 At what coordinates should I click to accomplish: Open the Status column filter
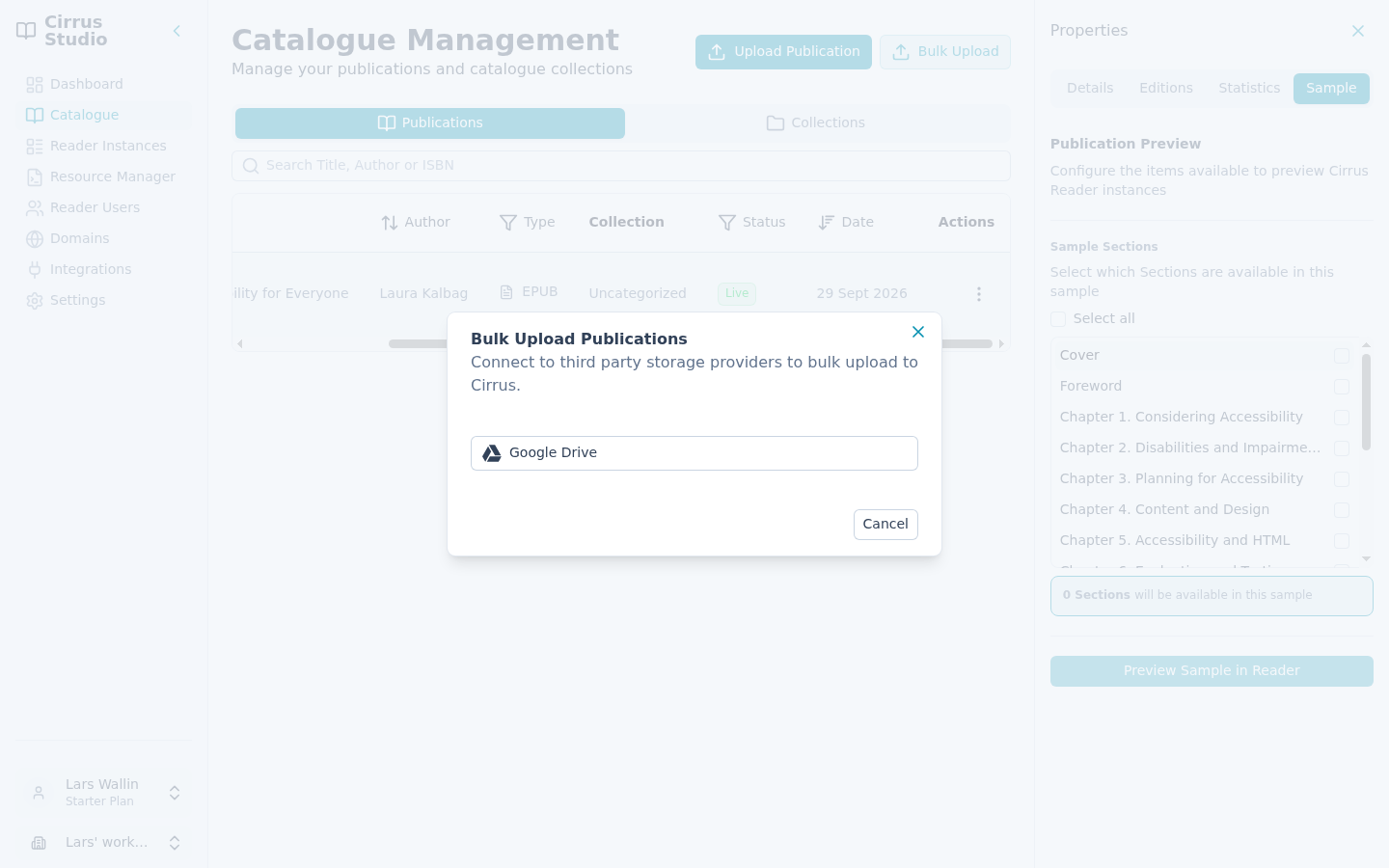752,223
